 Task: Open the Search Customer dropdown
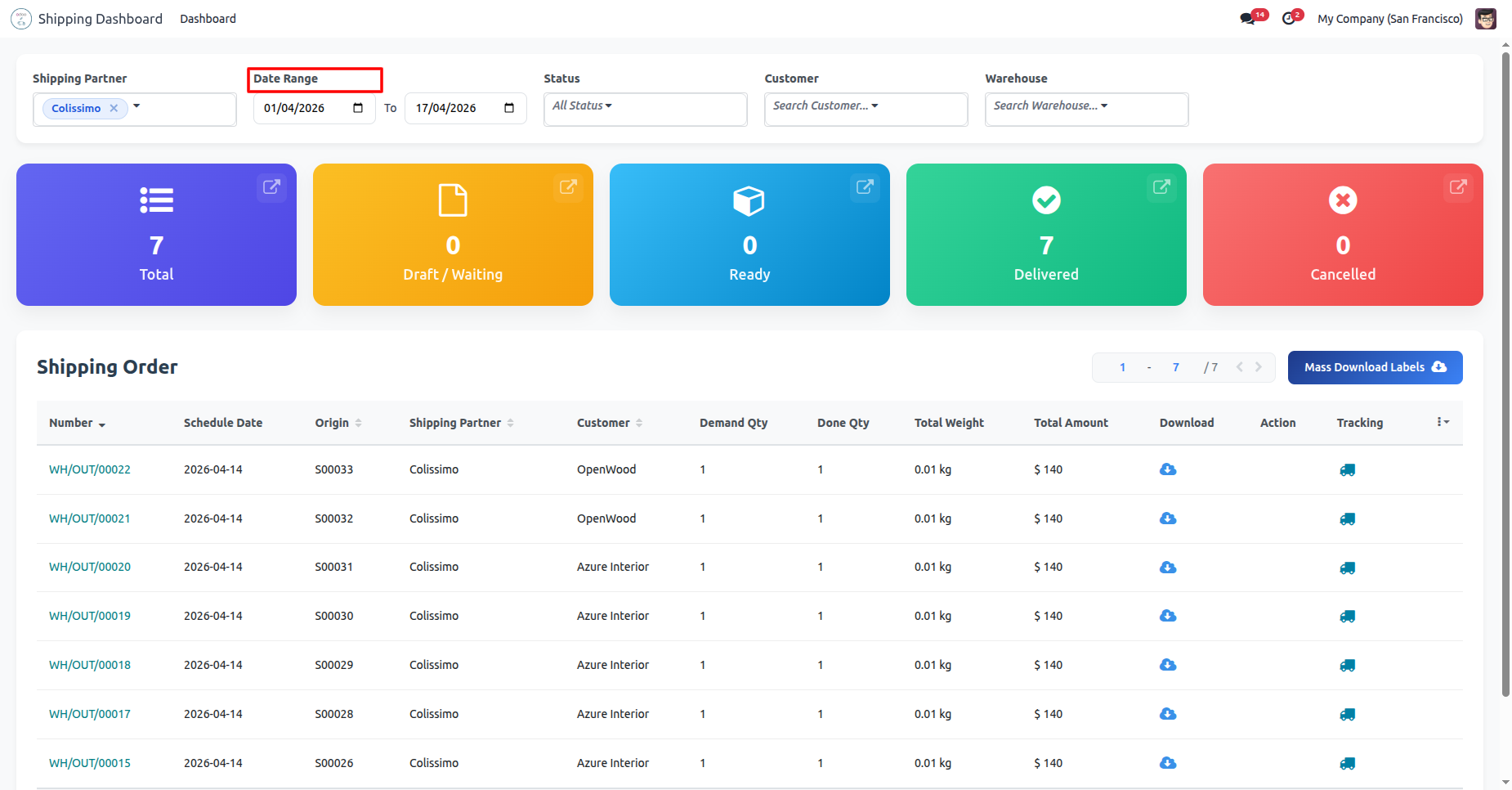(825, 106)
